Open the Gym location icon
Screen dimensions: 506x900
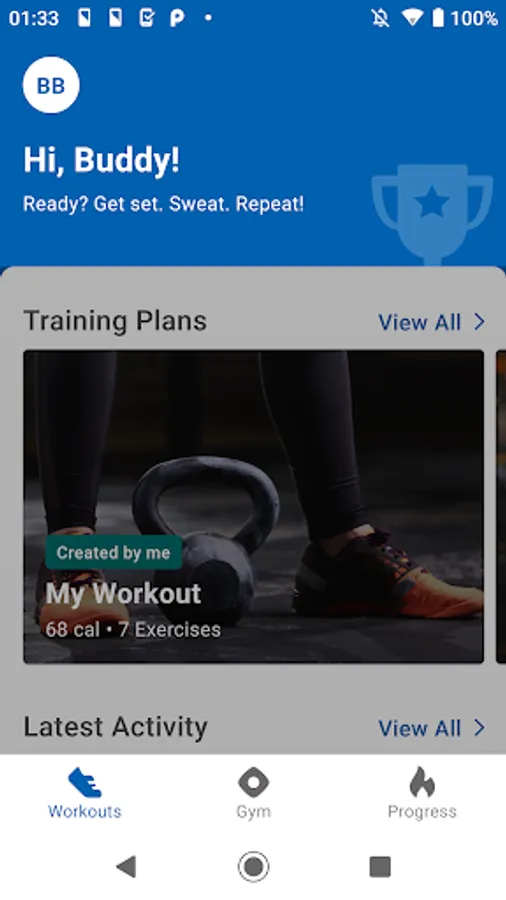click(253, 783)
